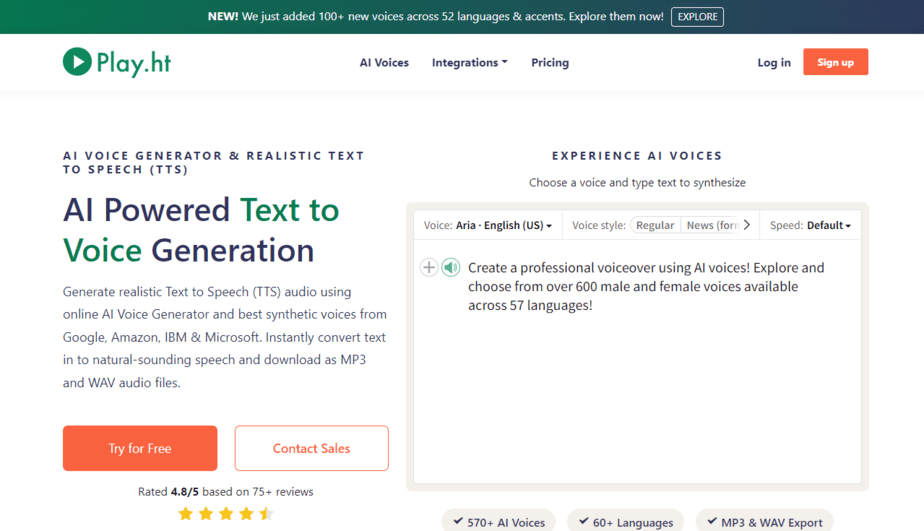Select the Regular voice style
924x531 pixels.
coord(655,225)
